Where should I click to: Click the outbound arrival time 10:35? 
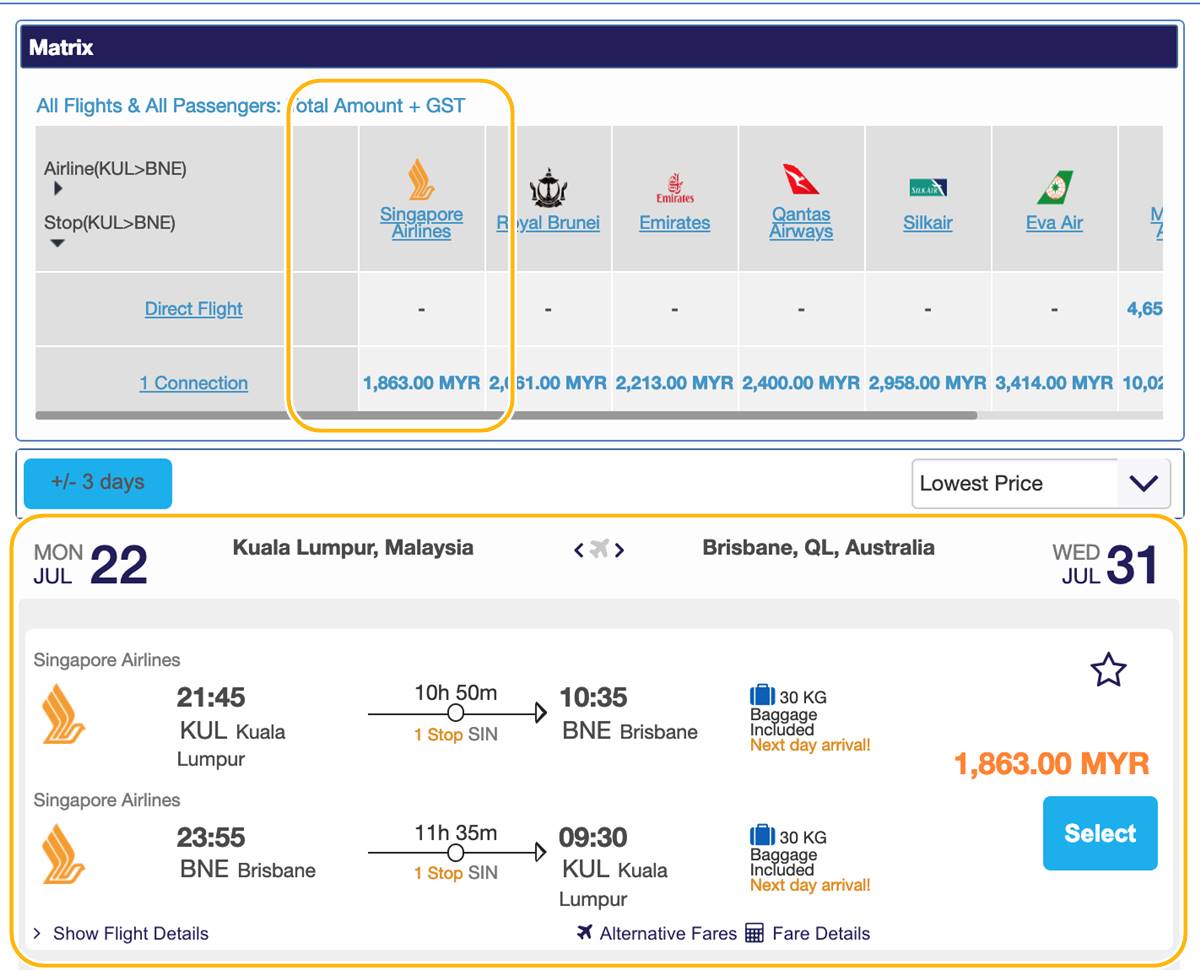(593, 697)
